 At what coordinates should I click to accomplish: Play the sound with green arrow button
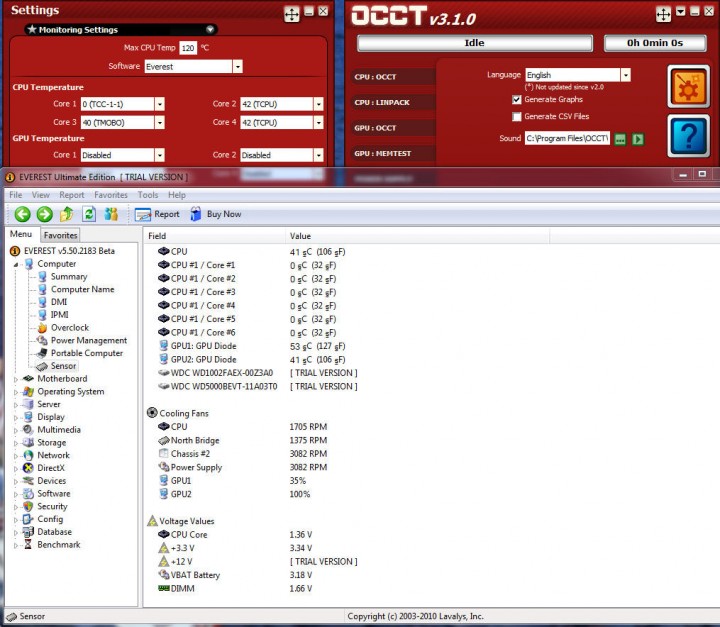tap(638, 139)
